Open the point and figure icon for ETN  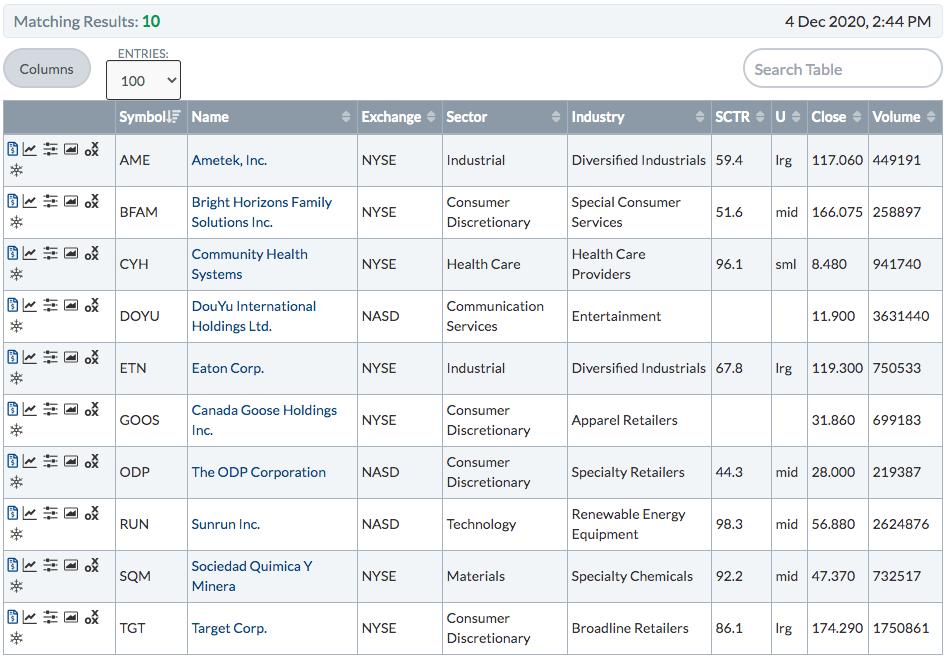(92, 357)
